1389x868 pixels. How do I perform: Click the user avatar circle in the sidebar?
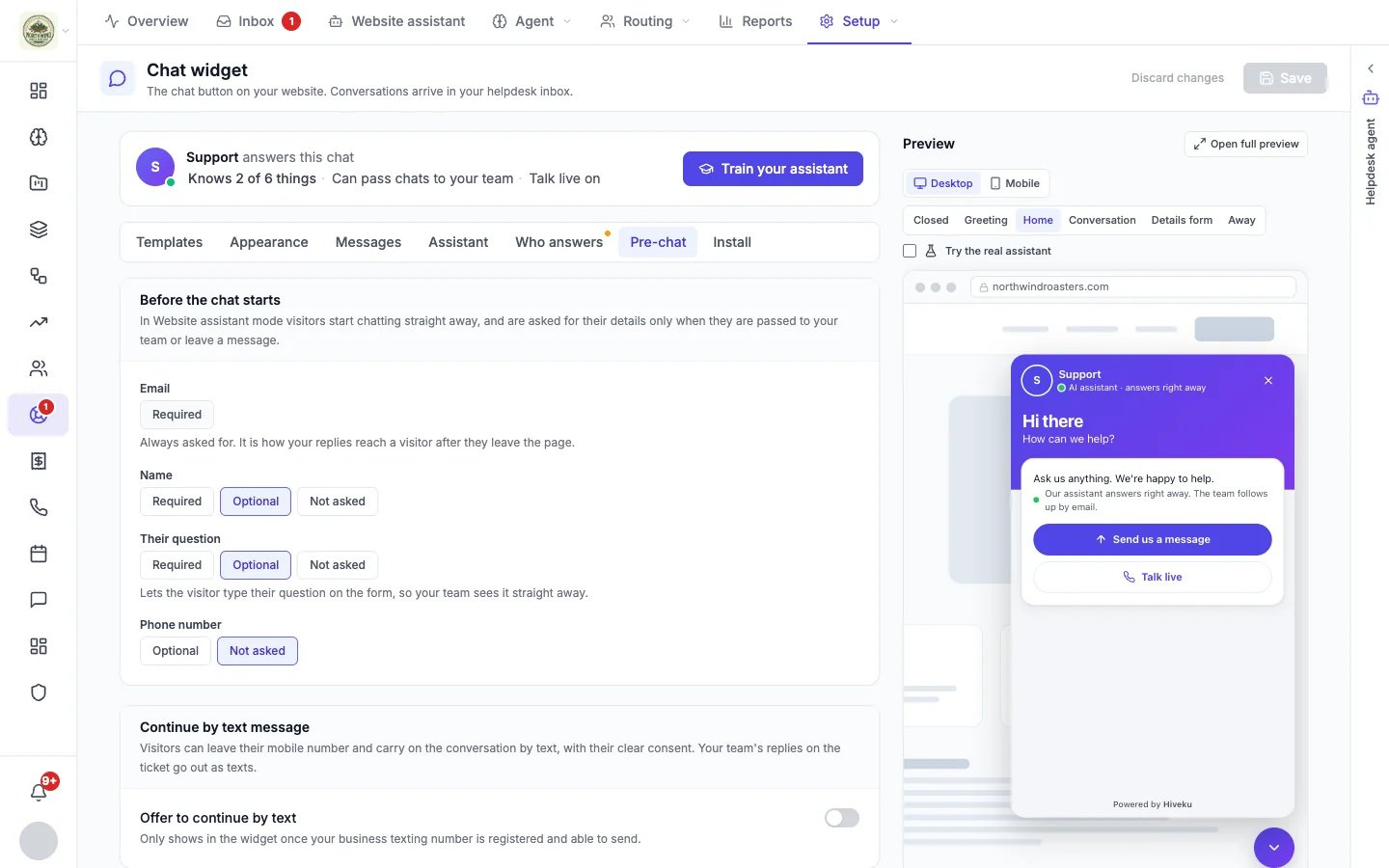39,841
